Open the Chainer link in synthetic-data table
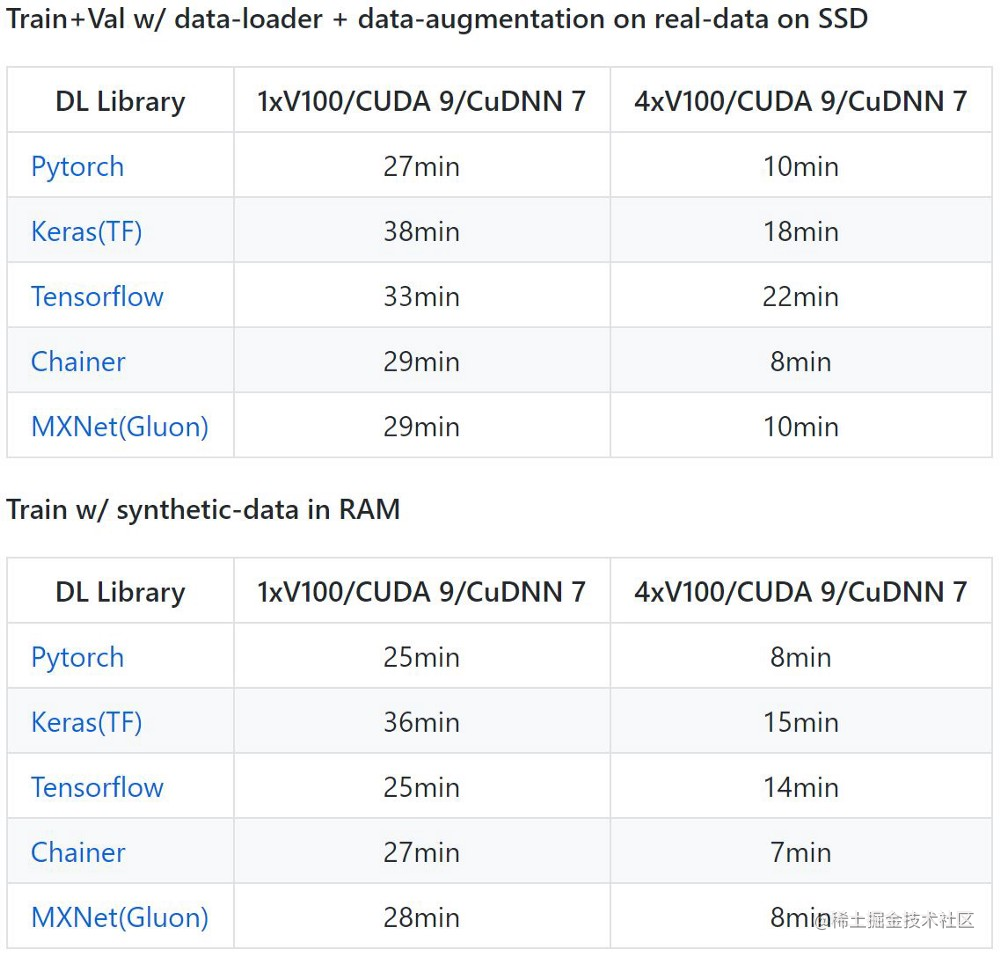Viewport: 1000px width, 956px height. click(x=78, y=853)
